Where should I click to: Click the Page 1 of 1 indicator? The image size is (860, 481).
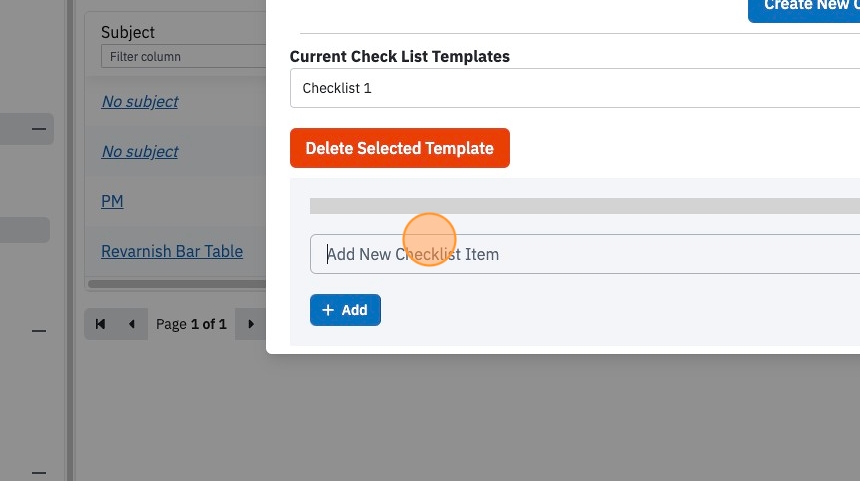point(191,324)
